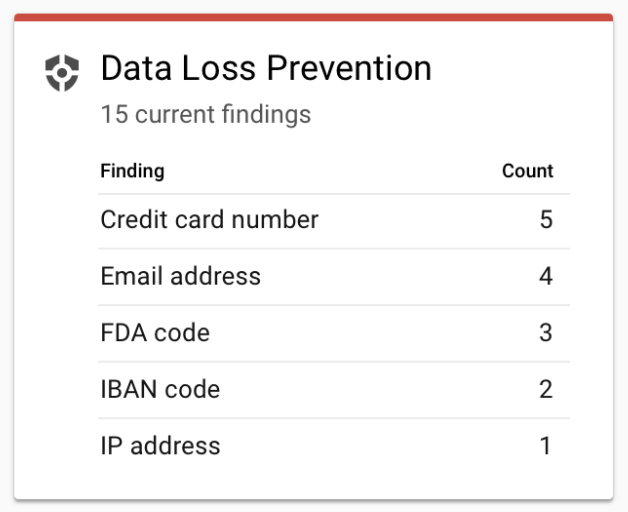The image size is (628, 512).
Task: Click the Data Loss Prevention shield icon
Action: pyautogui.click(x=62, y=73)
